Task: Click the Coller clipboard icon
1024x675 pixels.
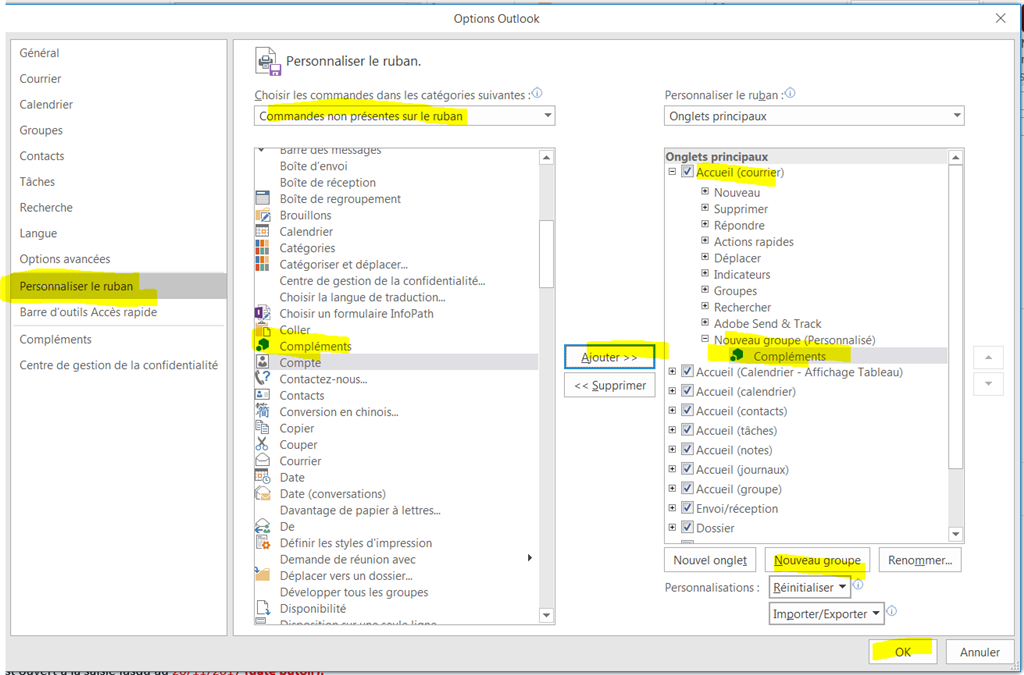Action: coord(263,329)
